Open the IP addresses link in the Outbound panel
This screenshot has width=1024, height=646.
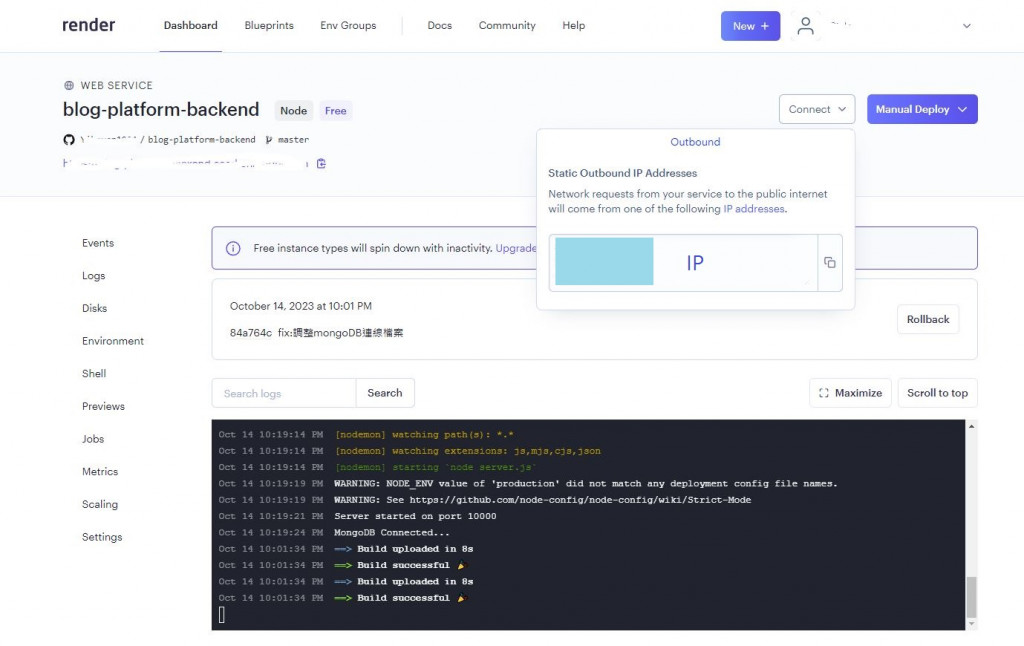754,209
